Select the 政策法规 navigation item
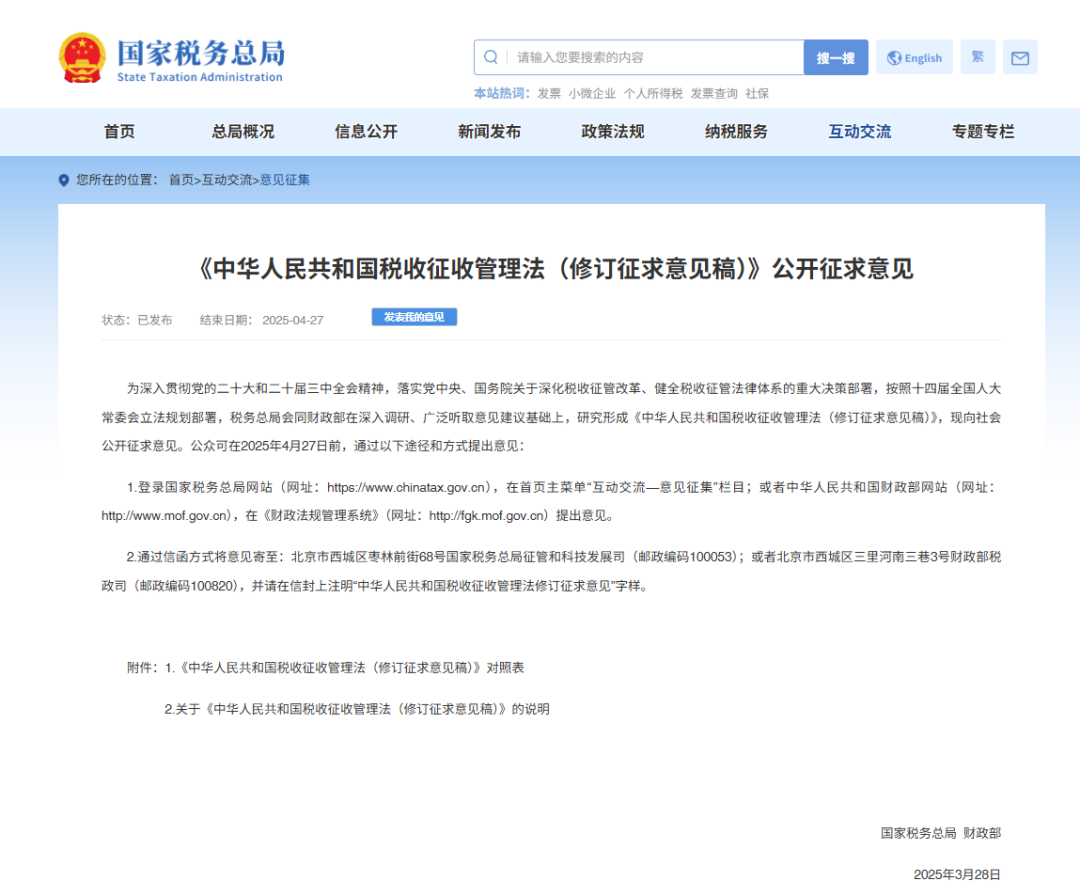 (x=611, y=131)
